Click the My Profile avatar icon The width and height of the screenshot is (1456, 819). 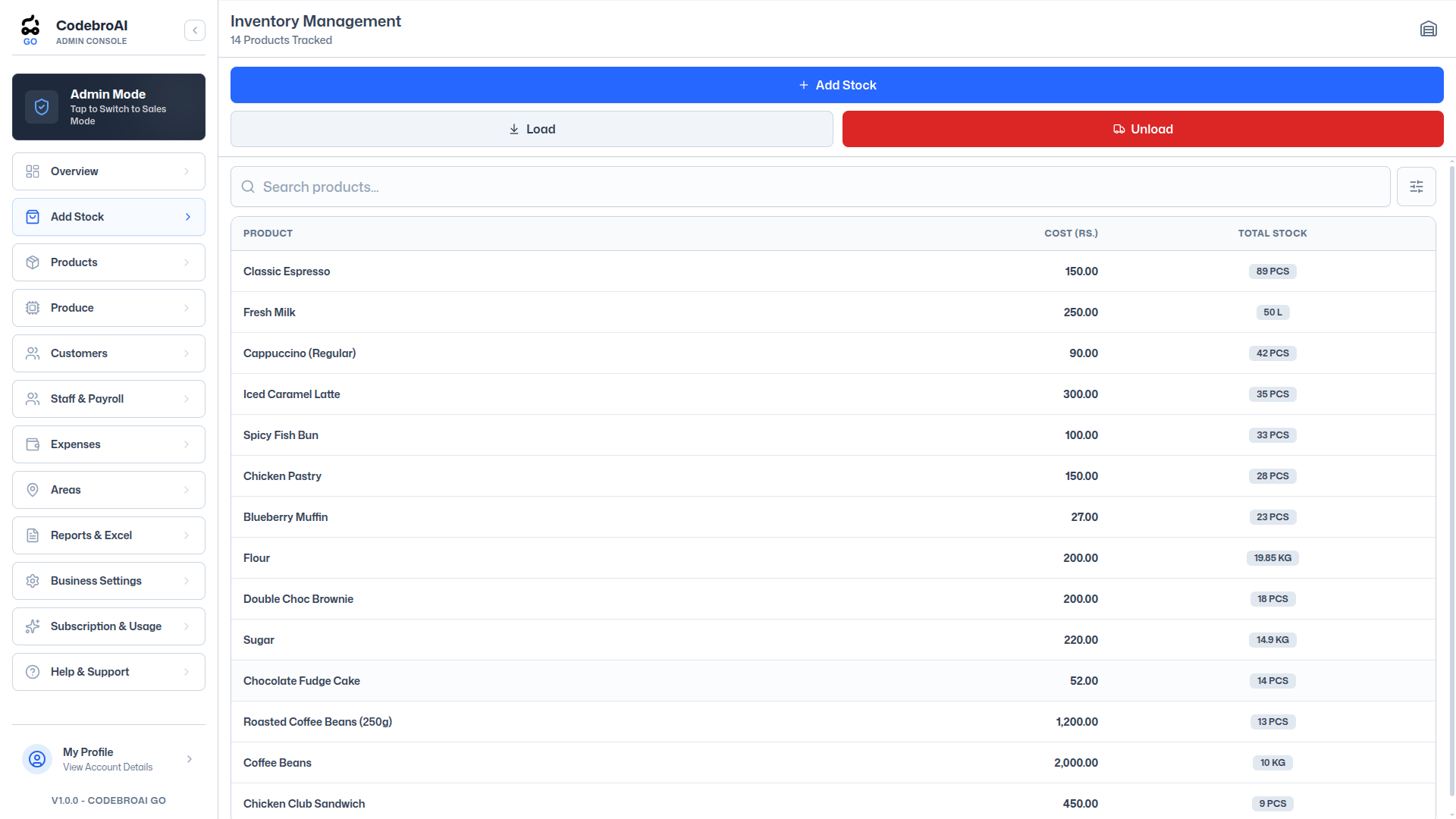pos(37,759)
